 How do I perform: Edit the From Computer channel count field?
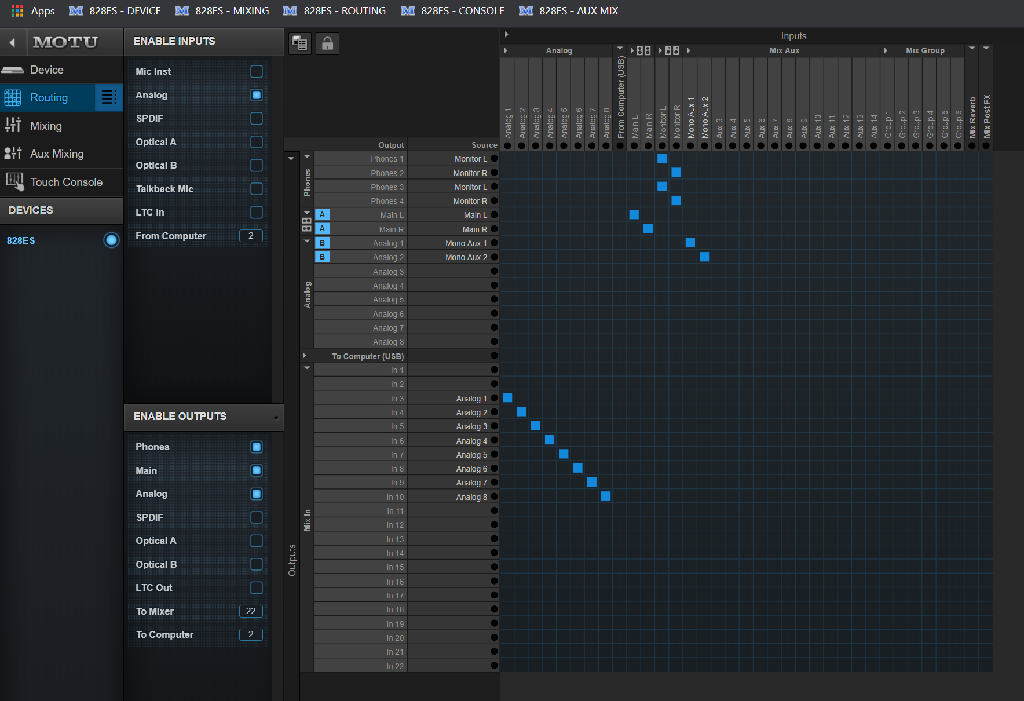coord(251,236)
